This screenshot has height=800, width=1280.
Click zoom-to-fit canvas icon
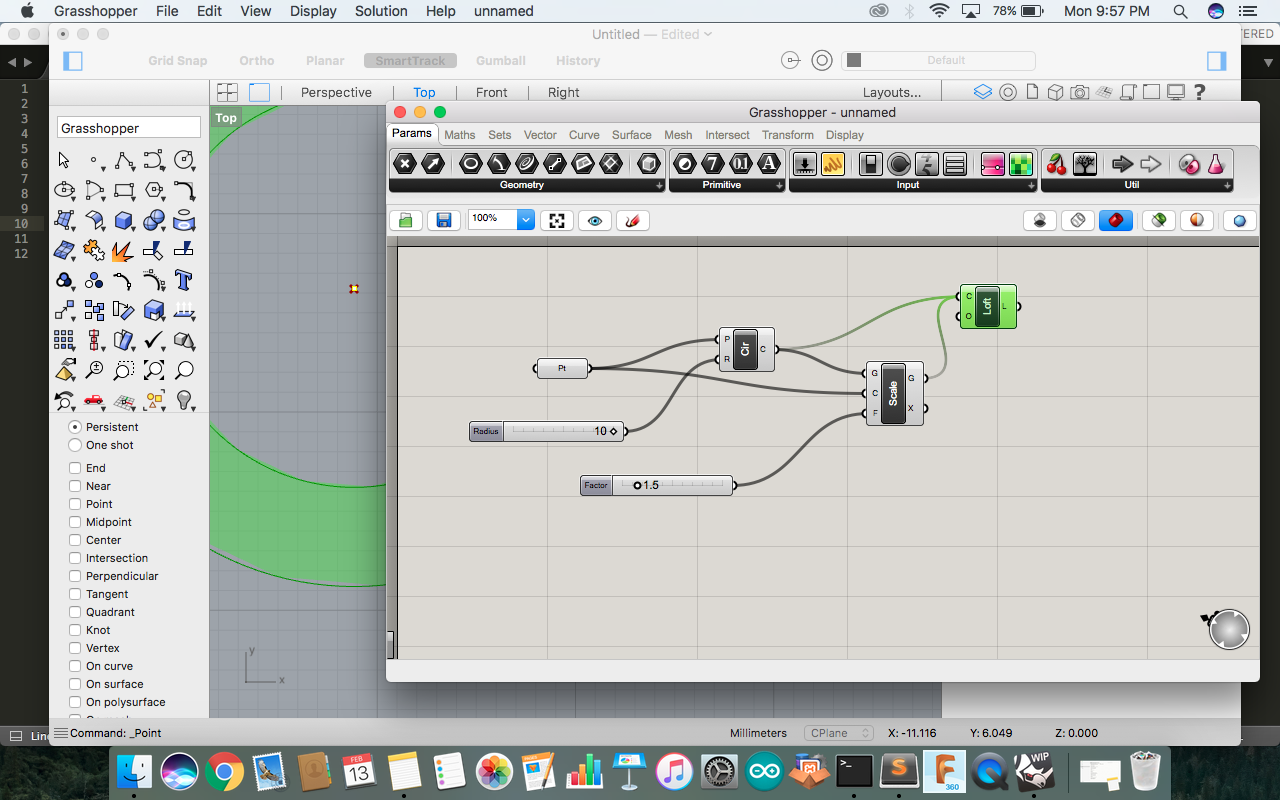pyautogui.click(x=557, y=220)
